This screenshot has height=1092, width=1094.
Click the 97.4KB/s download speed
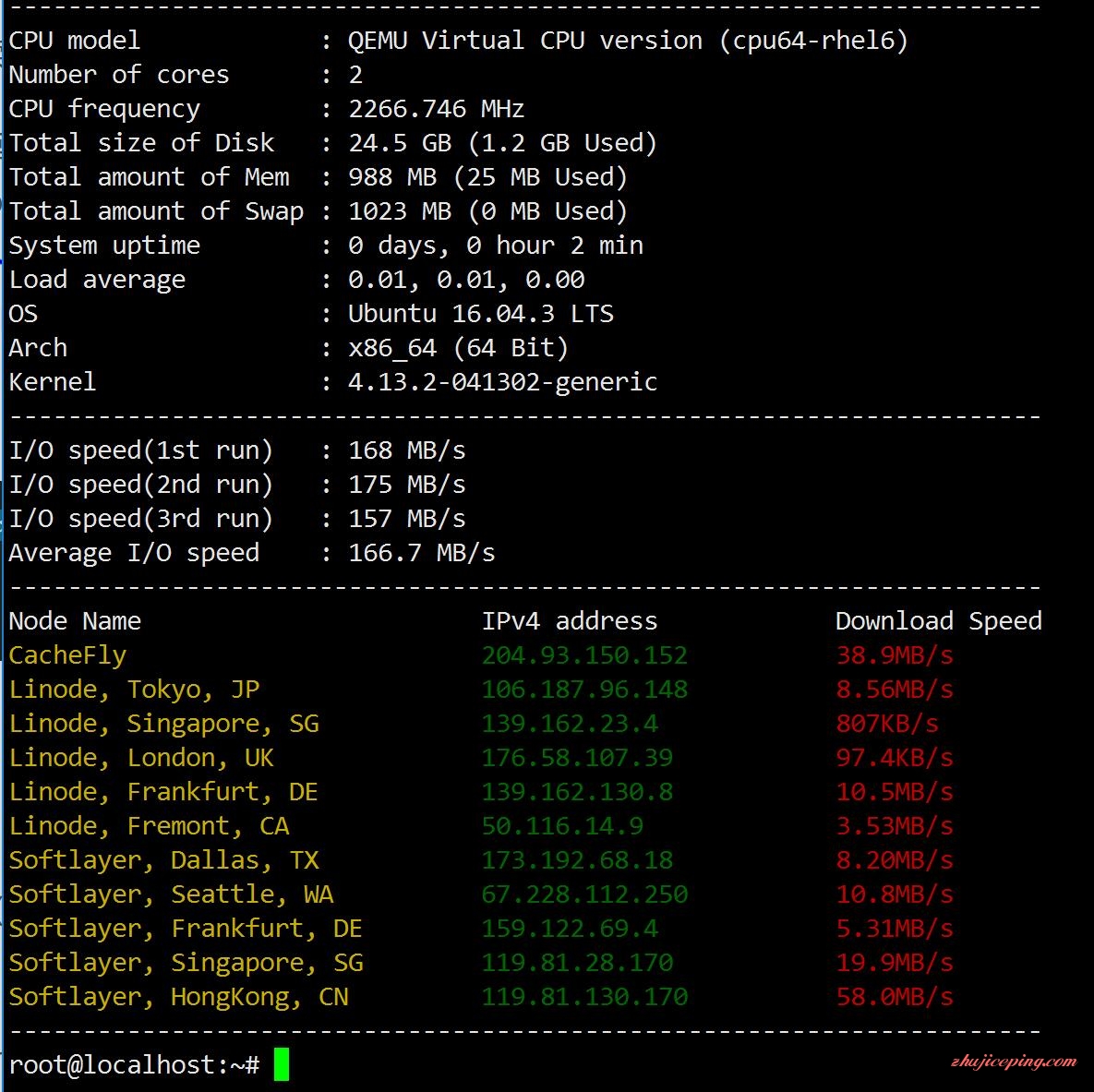895,758
